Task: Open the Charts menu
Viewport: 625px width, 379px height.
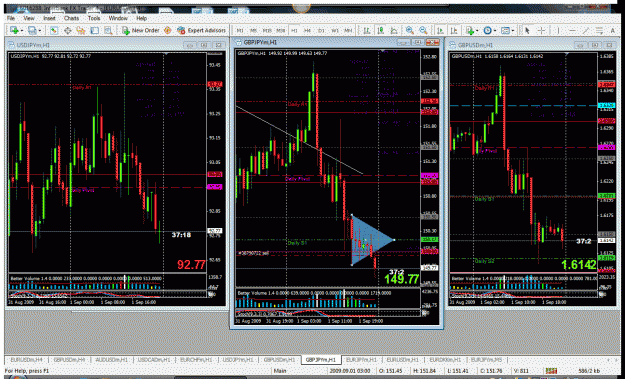Action: point(71,18)
